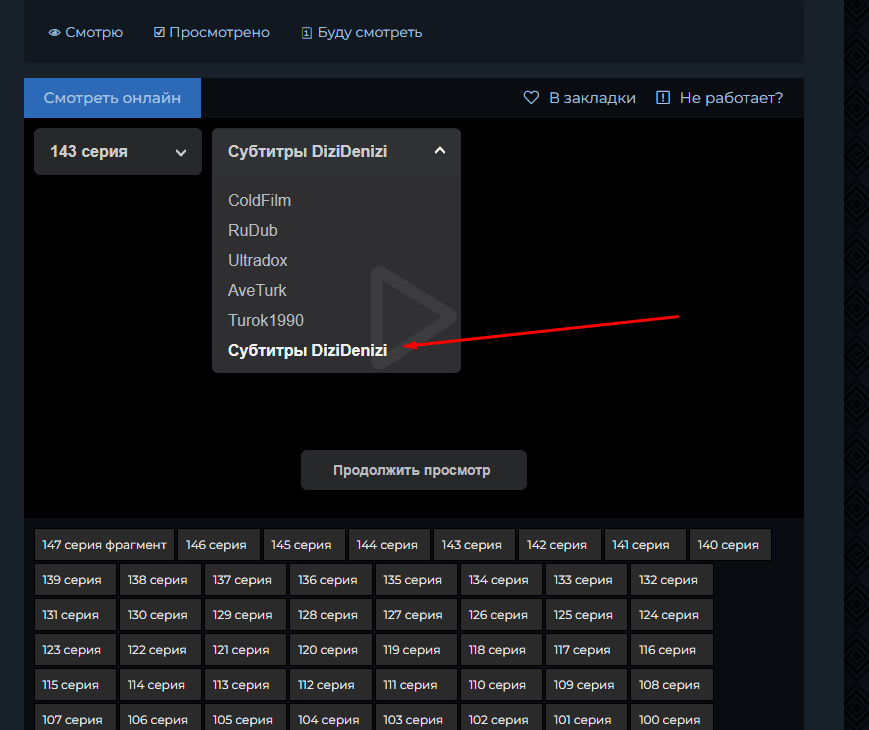Choose Turok1990 in the voiceover list
Image resolution: width=869 pixels, height=730 pixels.
[x=266, y=320]
